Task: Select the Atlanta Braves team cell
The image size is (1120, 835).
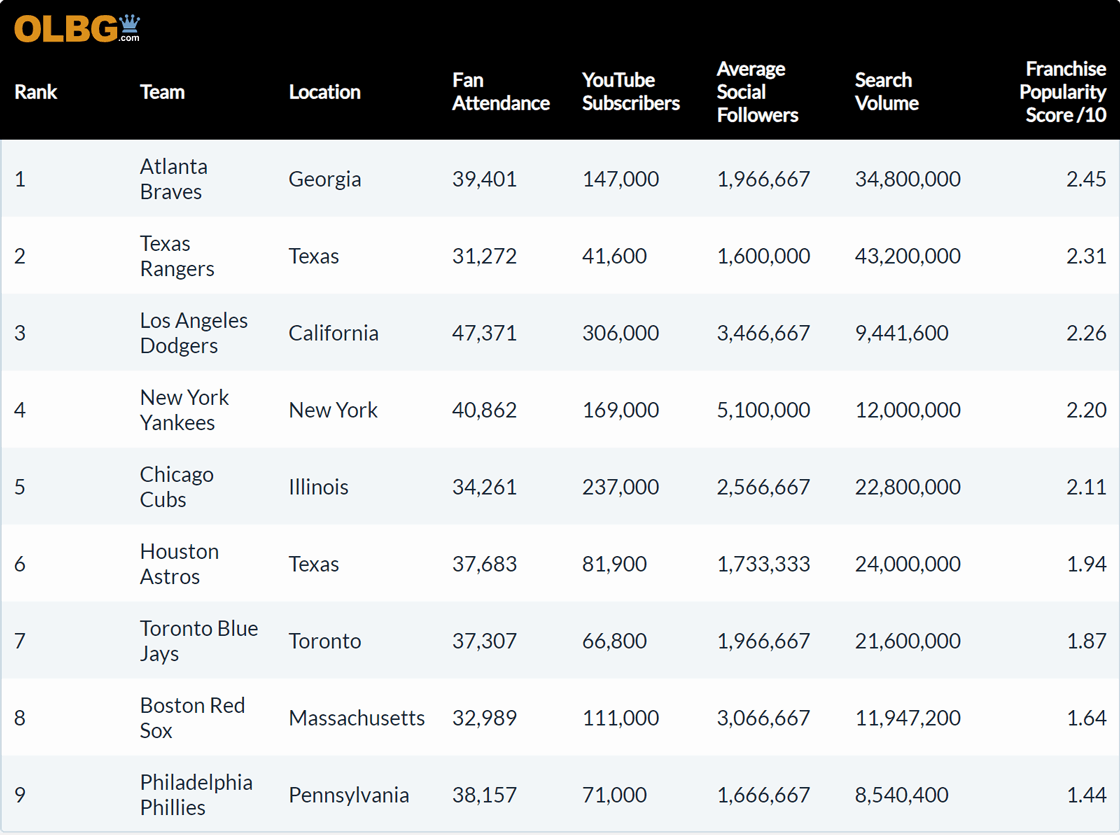Action: click(174, 179)
